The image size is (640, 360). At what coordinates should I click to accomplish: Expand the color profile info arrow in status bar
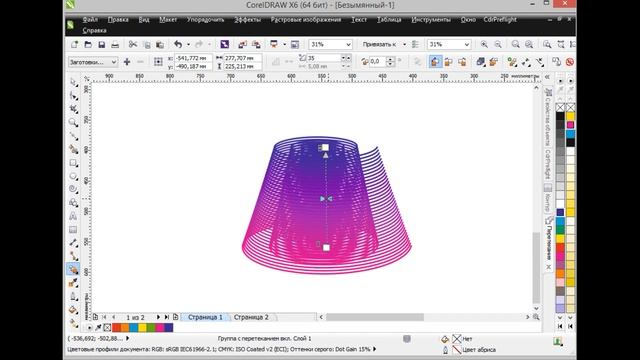(x=375, y=349)
